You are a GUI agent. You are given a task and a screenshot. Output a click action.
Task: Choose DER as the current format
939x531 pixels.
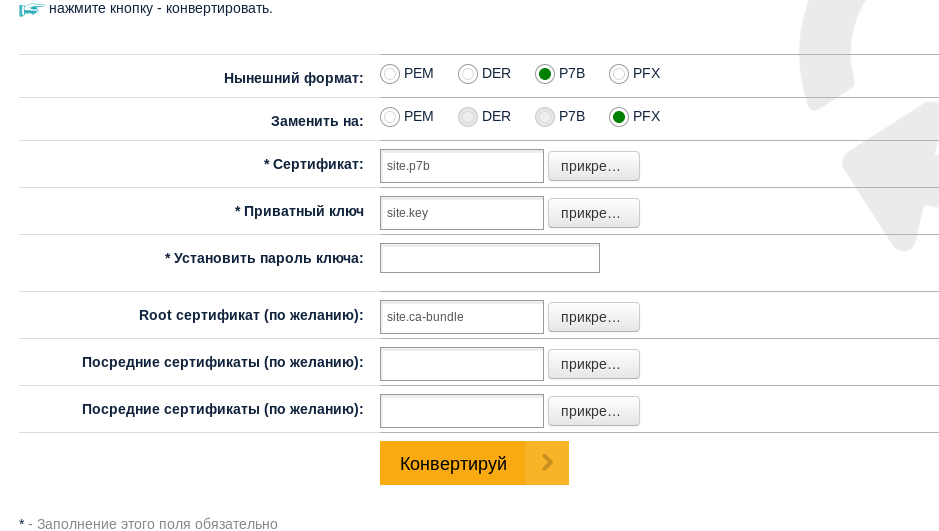coord(468,74)
